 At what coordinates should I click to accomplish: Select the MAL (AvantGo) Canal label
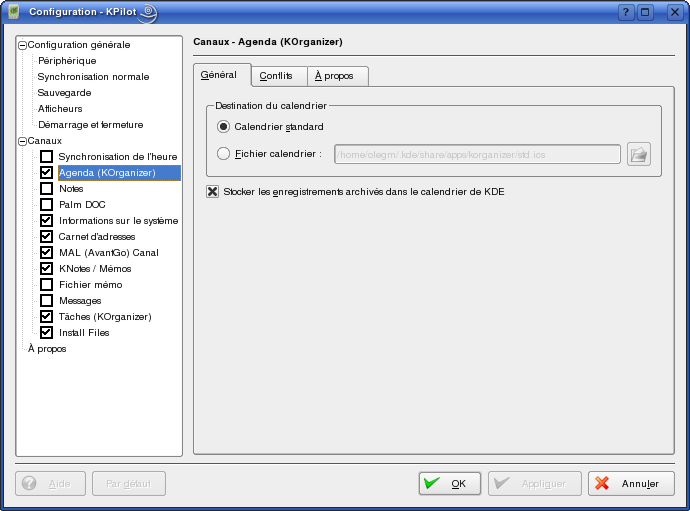[x=109, y=253]
